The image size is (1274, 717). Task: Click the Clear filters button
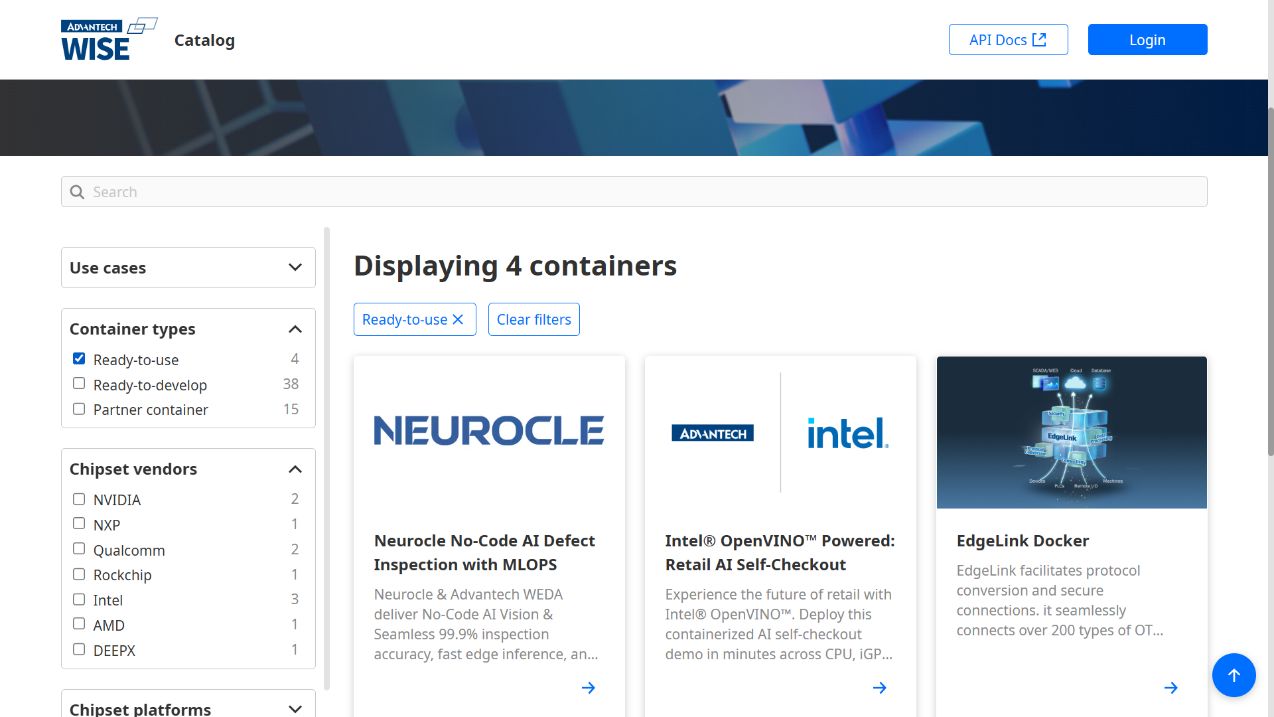pos(534,319)
